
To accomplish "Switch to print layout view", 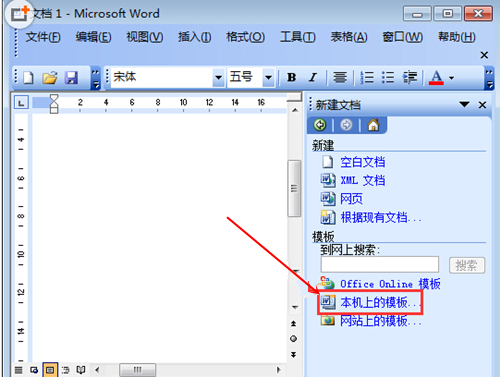I will (50, 370).
